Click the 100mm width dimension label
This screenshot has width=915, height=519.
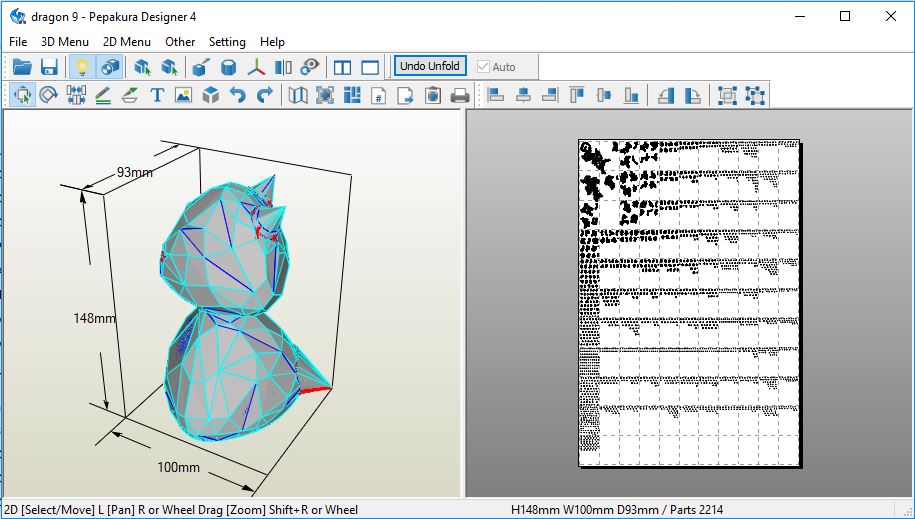pos(179,467)
